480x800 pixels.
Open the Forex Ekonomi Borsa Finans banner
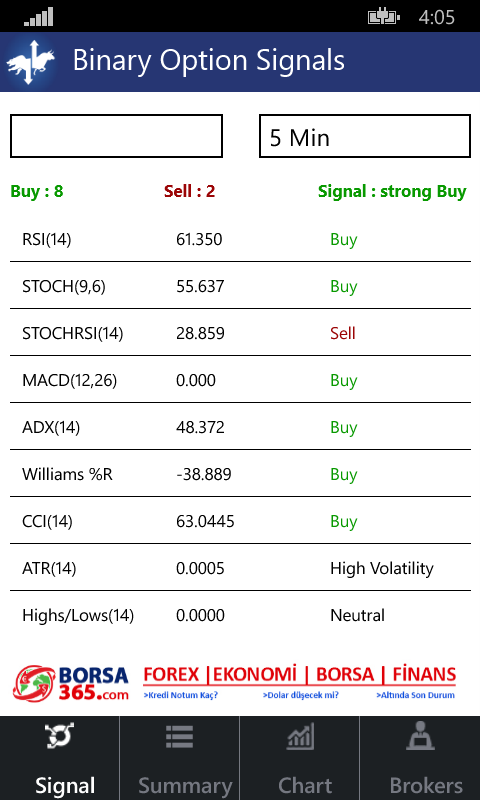coord(299,674)
